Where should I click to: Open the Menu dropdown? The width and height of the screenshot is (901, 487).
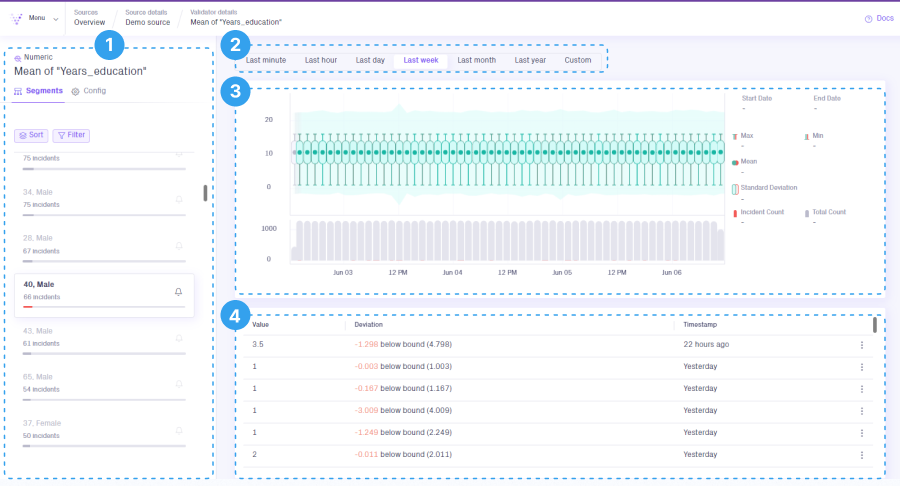(x=44, y=18)
